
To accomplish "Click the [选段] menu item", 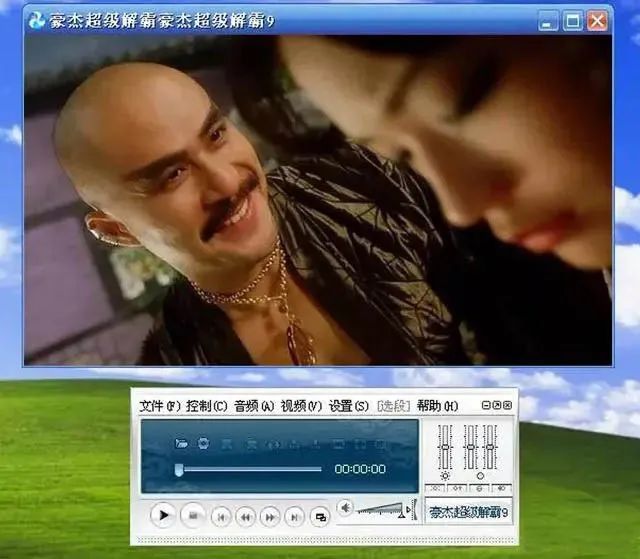I will coord(393,406).
